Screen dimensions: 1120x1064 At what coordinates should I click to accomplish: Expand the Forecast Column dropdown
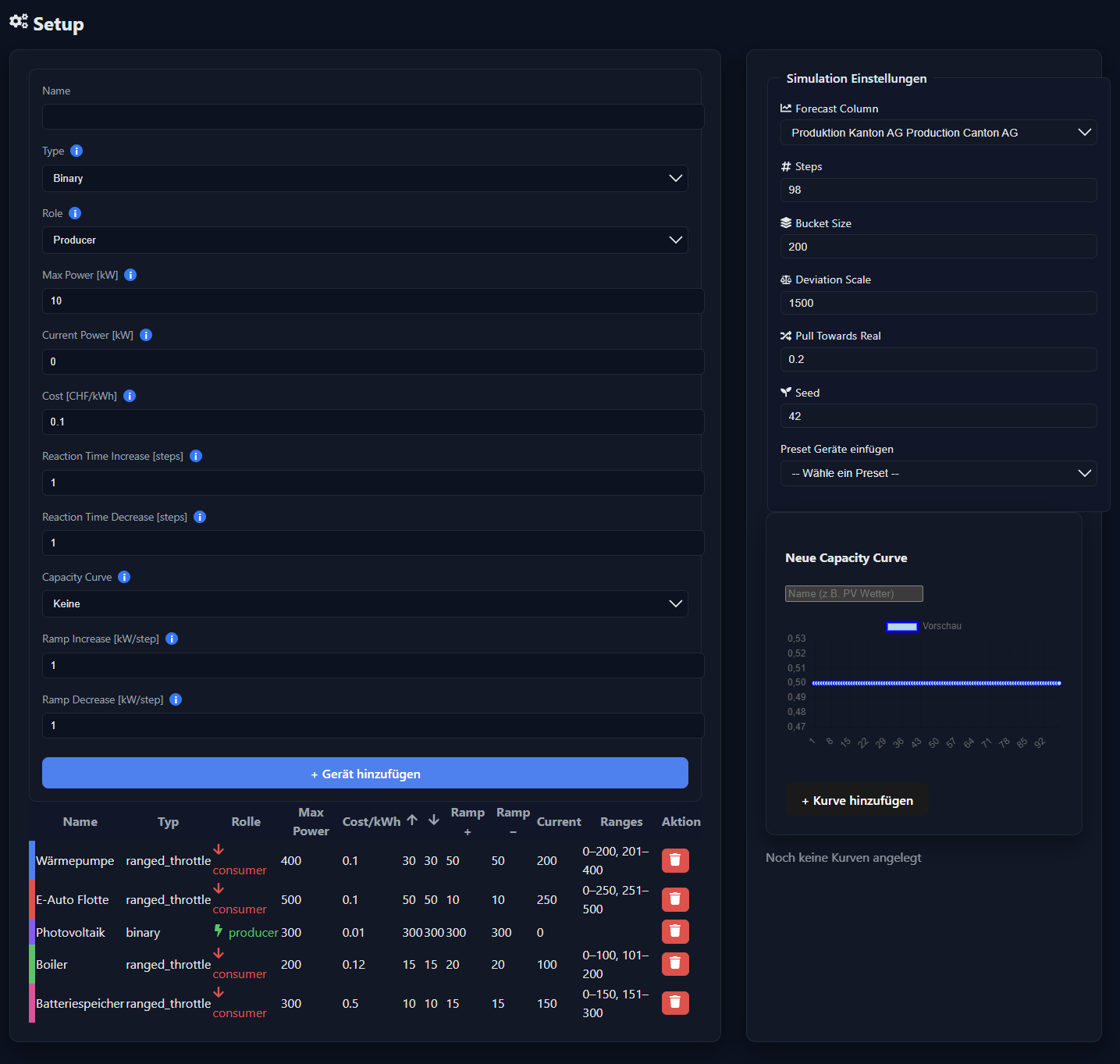[x=939, y=133]
